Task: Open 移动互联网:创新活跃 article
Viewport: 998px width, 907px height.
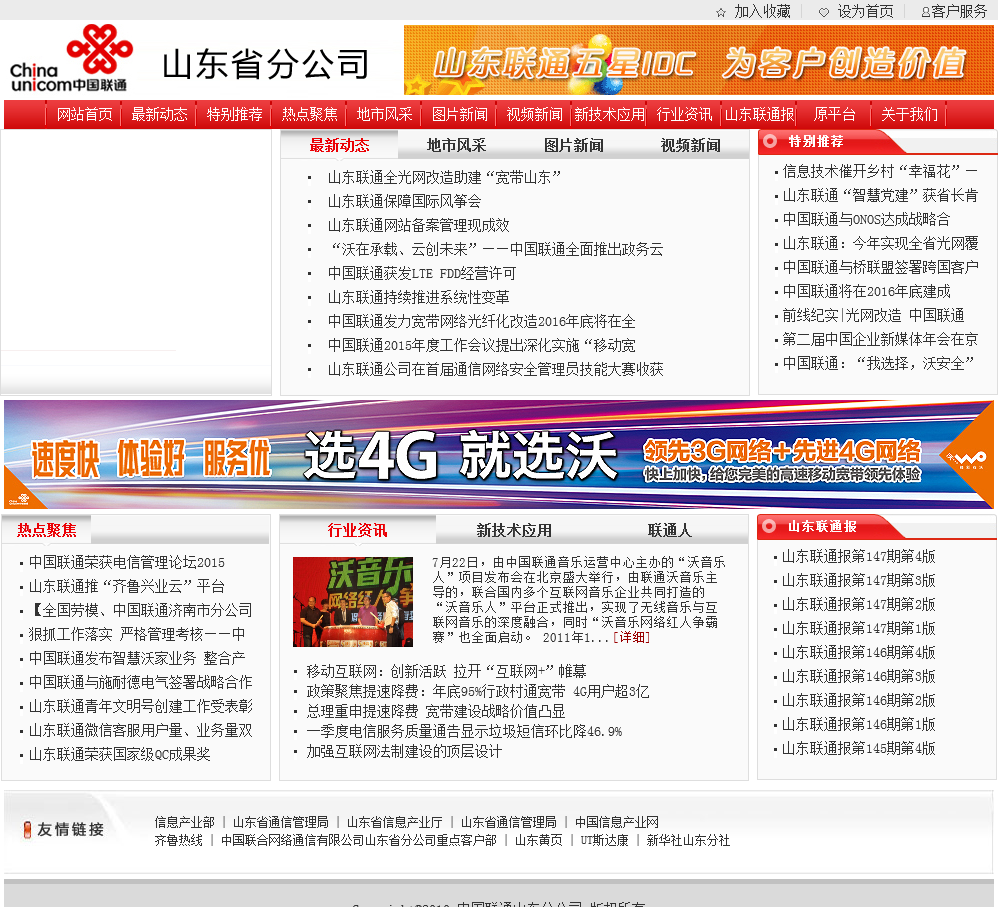Action: pos(446,671)
